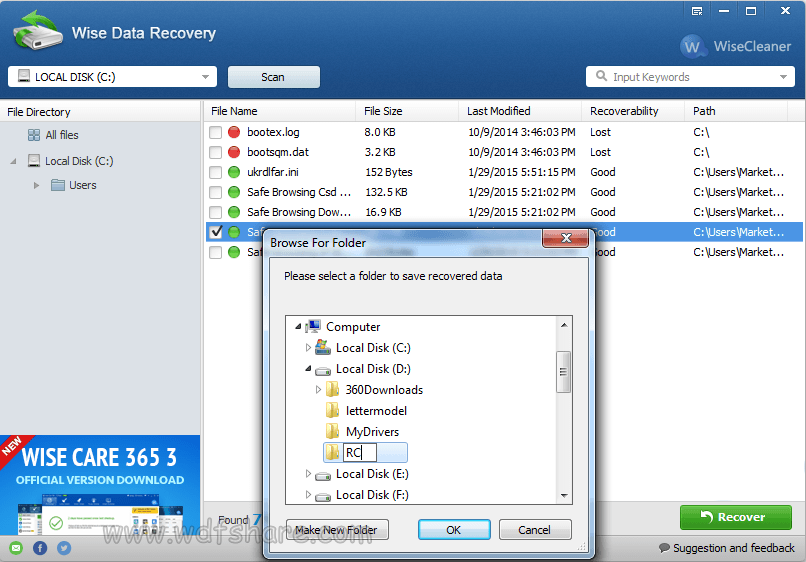The image size is (806, 562).
Task: Click the green status dot of Safe Browsing Csd
Action: pos(234,192)
